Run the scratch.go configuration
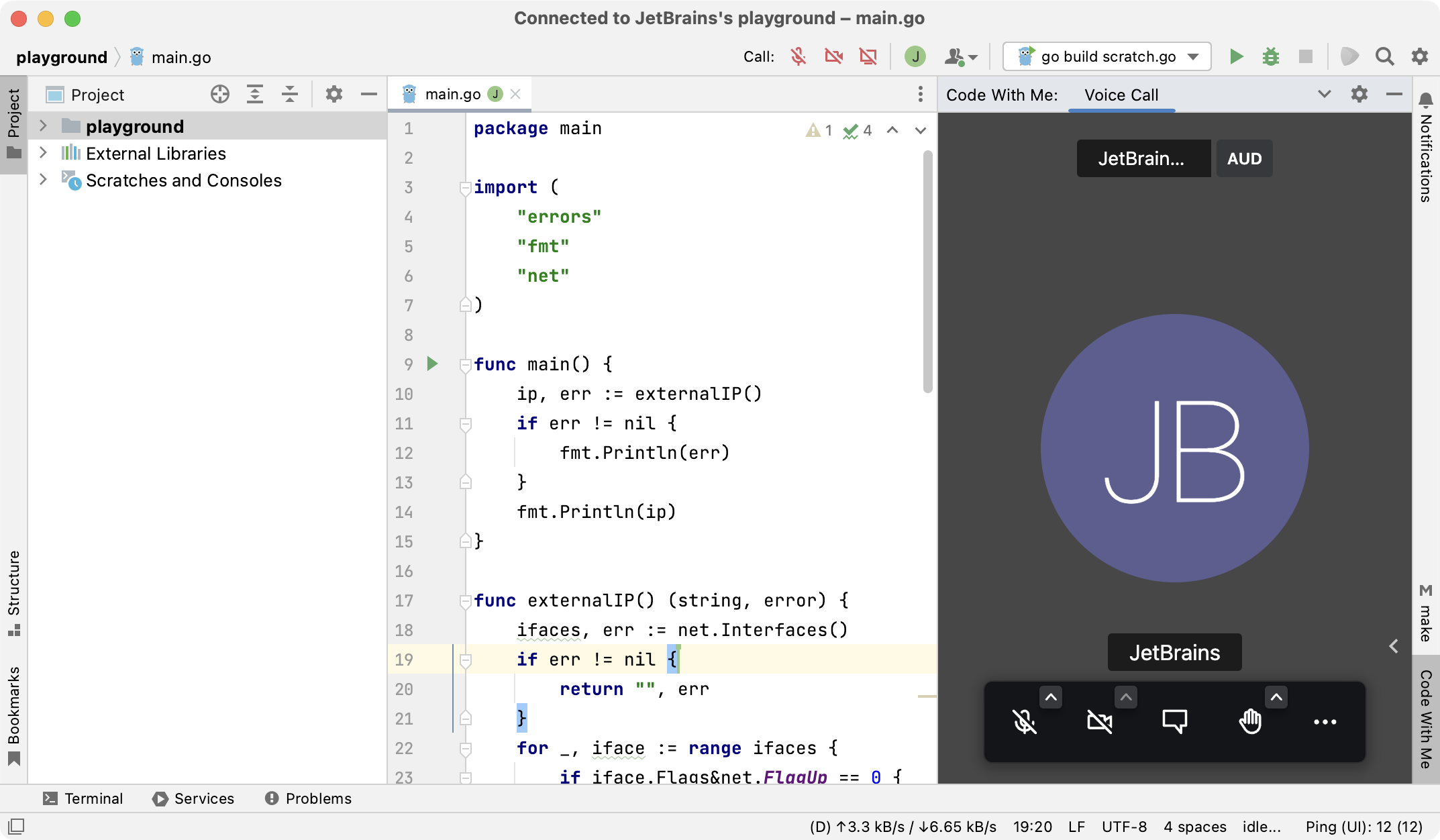Screen dimensions: 1440x840 click(1236, 56)
